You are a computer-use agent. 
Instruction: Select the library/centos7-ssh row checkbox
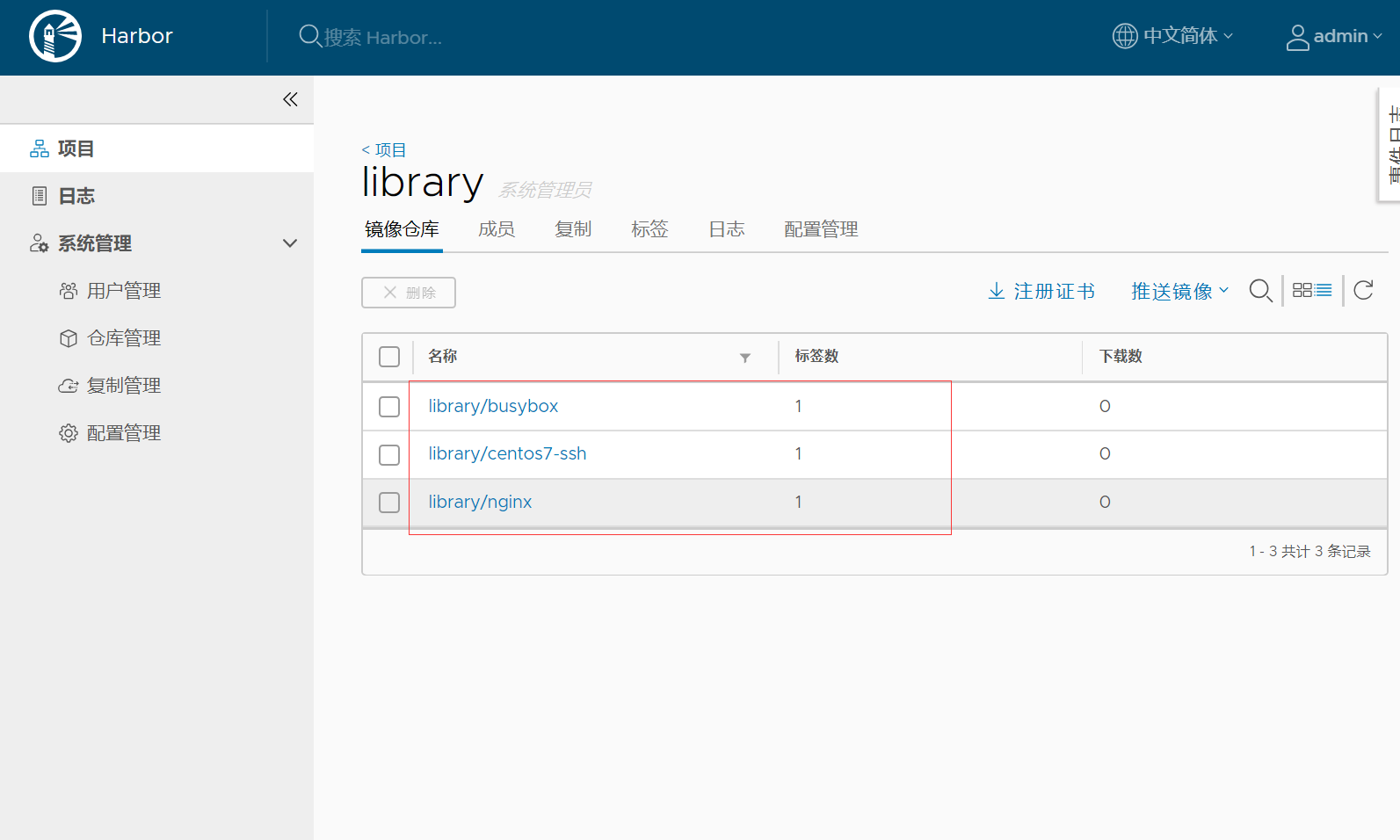point(389,455)
